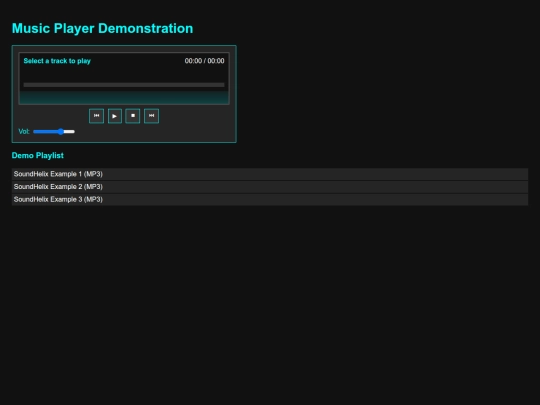Click the Demo Playlist heading
The height and width of the screenshot is (405, 540).
click(x=38, y=155)
